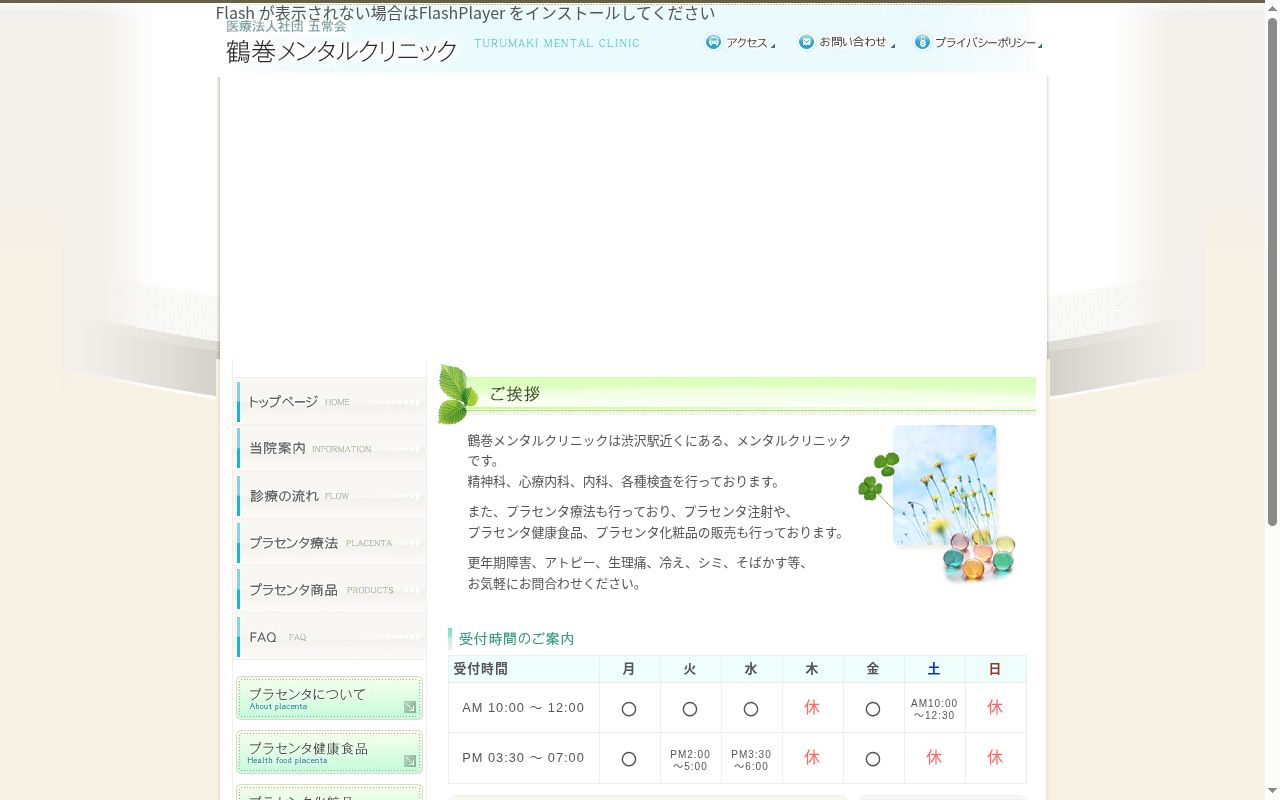1280x800 pixels.
Task: Open プラセンタ商品 PRODUCTS menu item
Action: pyautogui.click(x=331, y=590)
